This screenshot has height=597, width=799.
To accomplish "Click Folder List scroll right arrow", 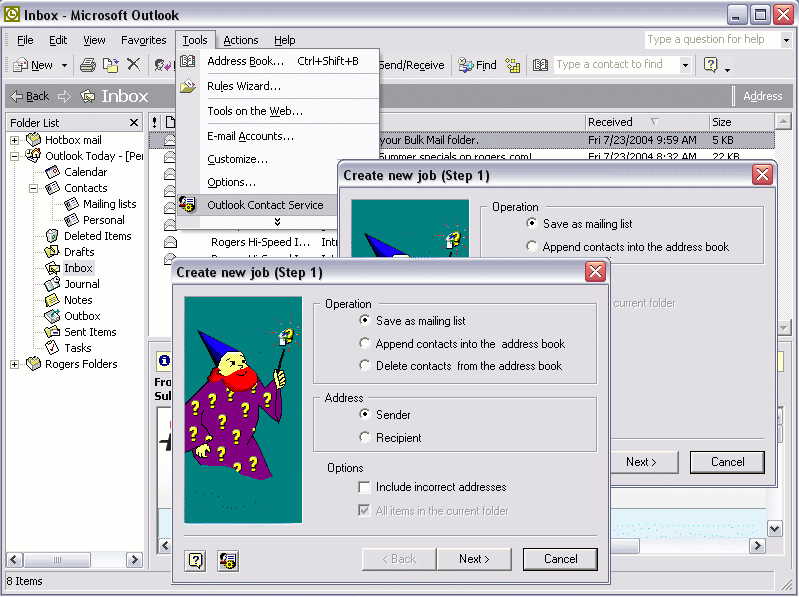I will point(135,560).
